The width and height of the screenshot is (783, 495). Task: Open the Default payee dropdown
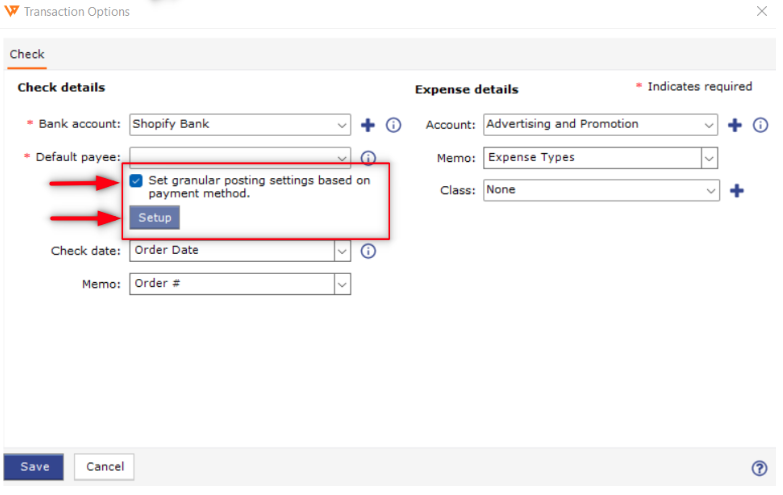(x=240, y=156)
